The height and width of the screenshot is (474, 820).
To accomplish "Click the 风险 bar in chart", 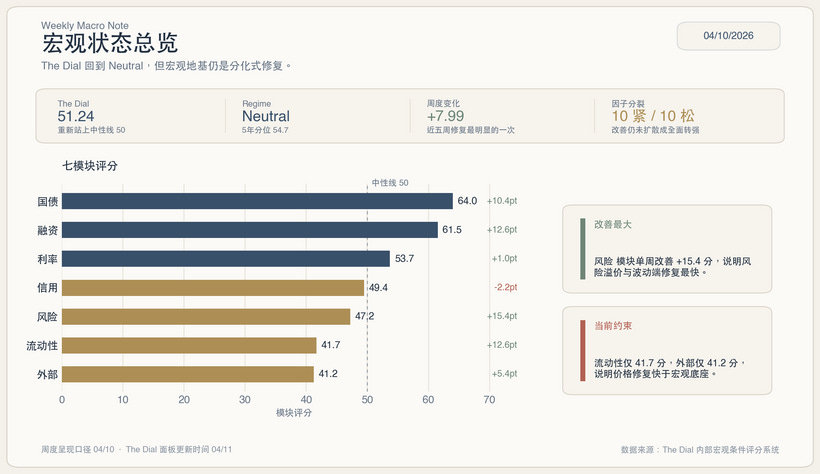I will 206,316.
